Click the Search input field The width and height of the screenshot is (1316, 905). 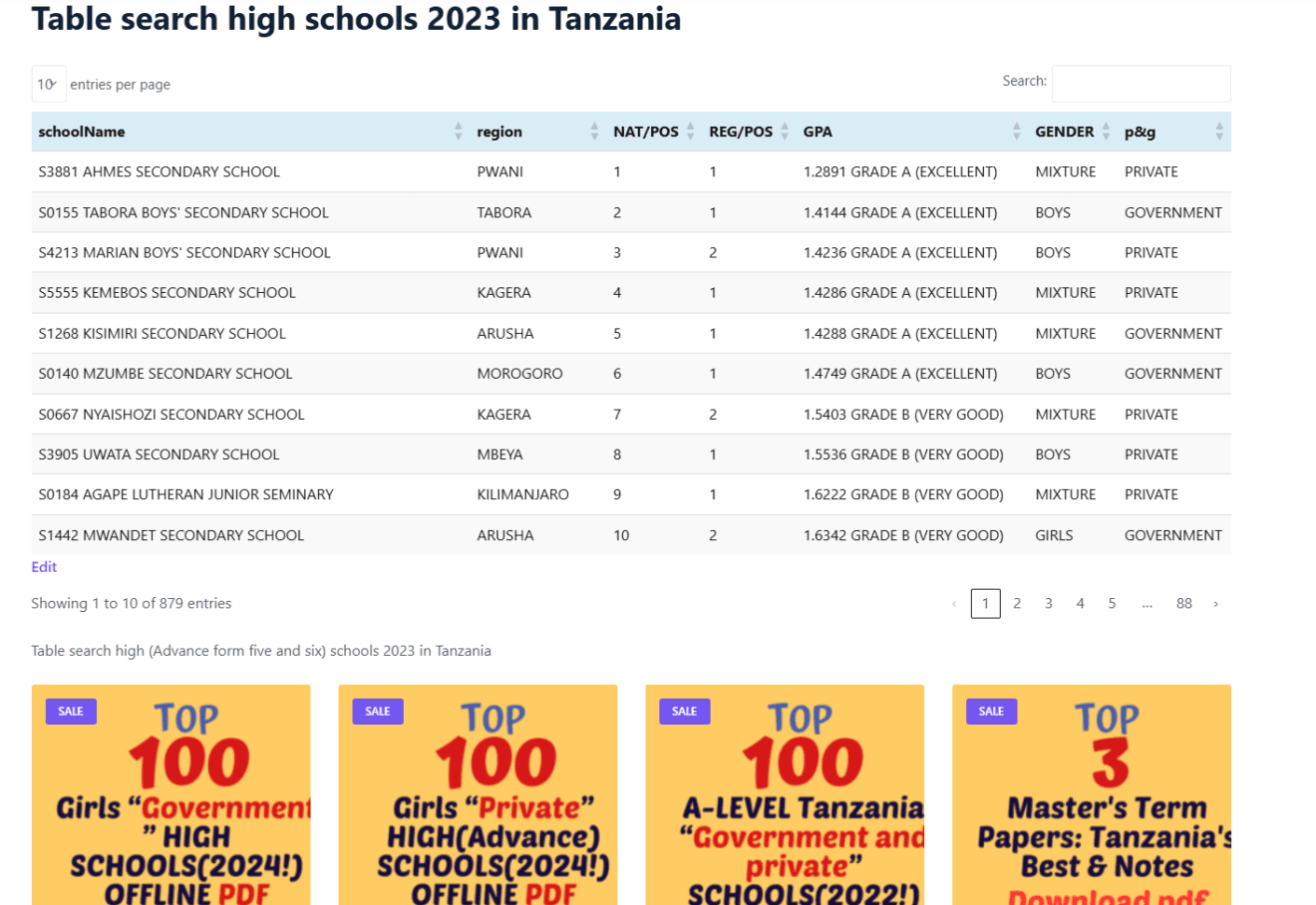[1141, 84]
